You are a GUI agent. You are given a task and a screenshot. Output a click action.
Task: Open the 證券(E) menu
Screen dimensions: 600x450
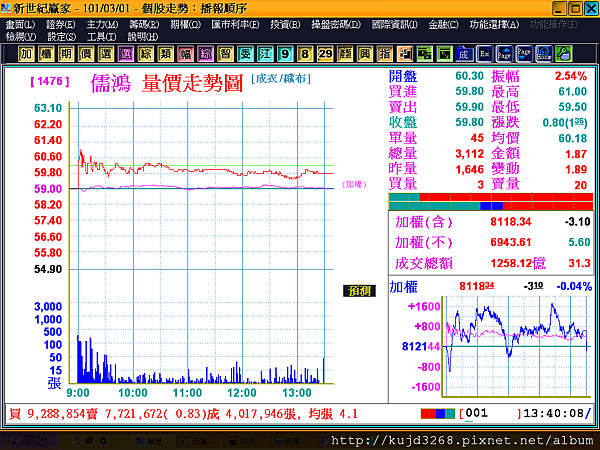tap(61, 24)
